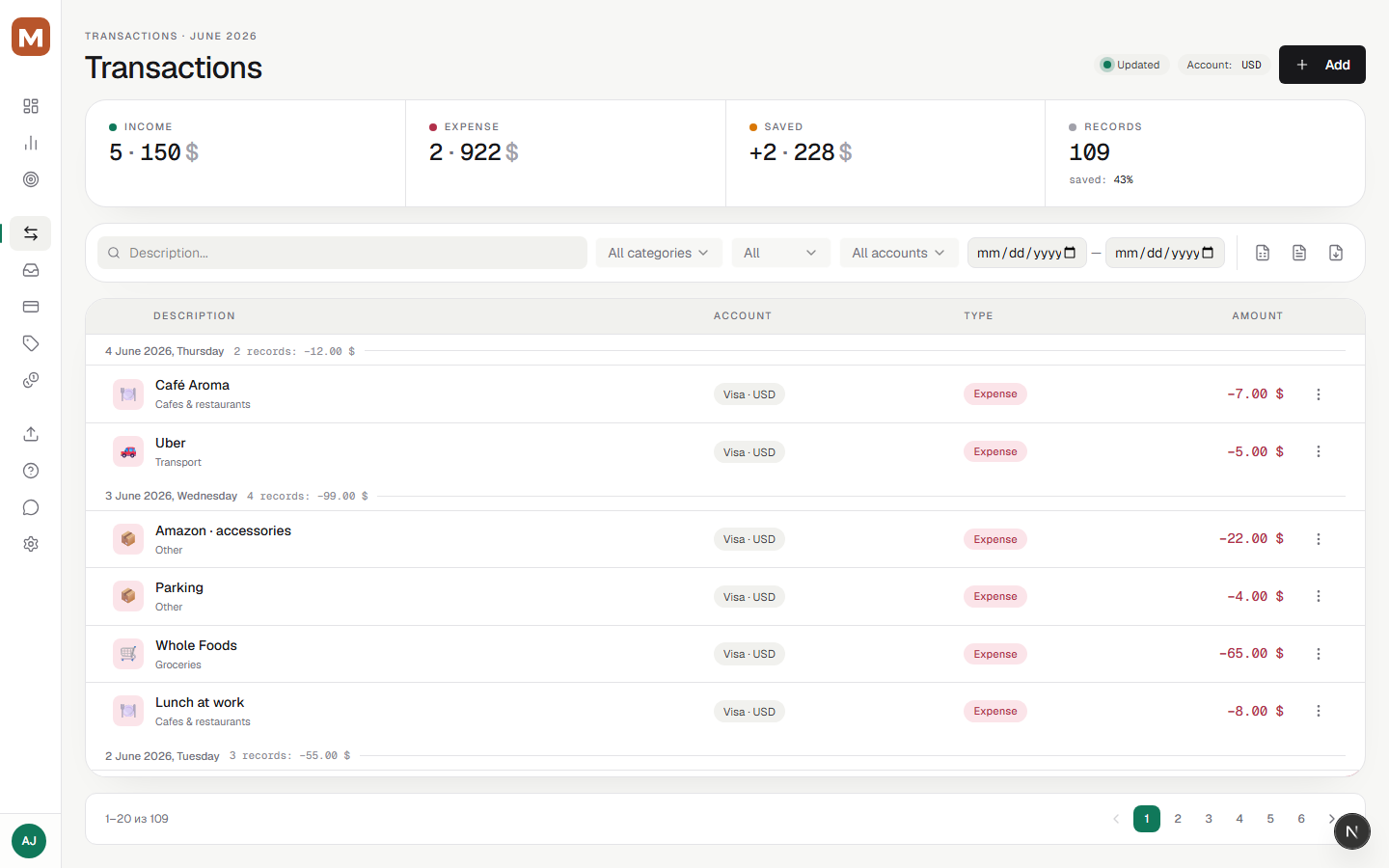Open row menu for Amazon accessories
The height and width of the screenshot is (868, 1389).
[1319, 539]
